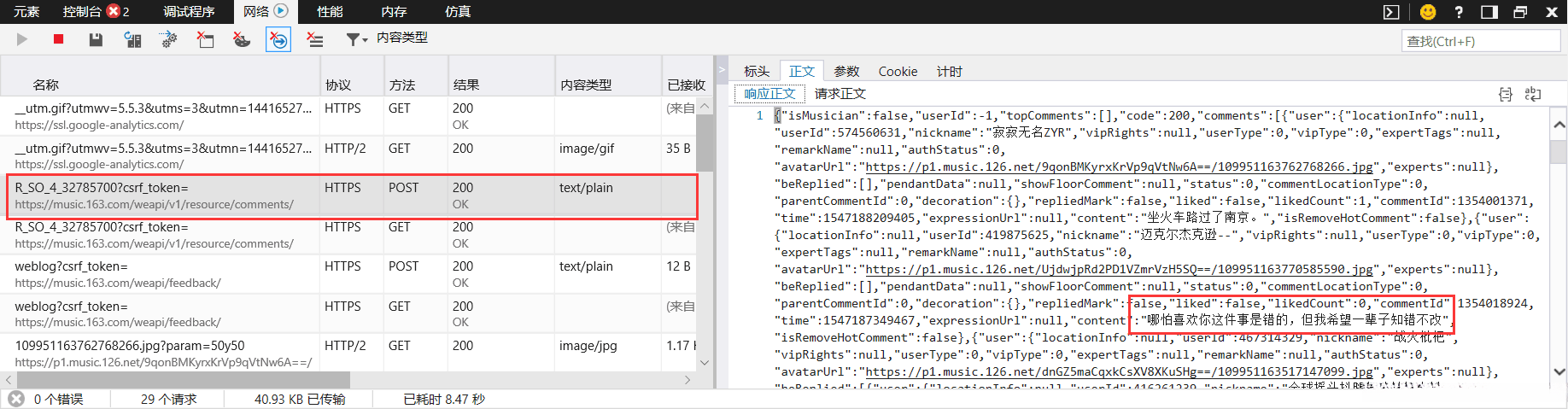Switch to 控制台 tab
The height and width of the screenshot is (409, 1568).
click(x=83, y=11)
